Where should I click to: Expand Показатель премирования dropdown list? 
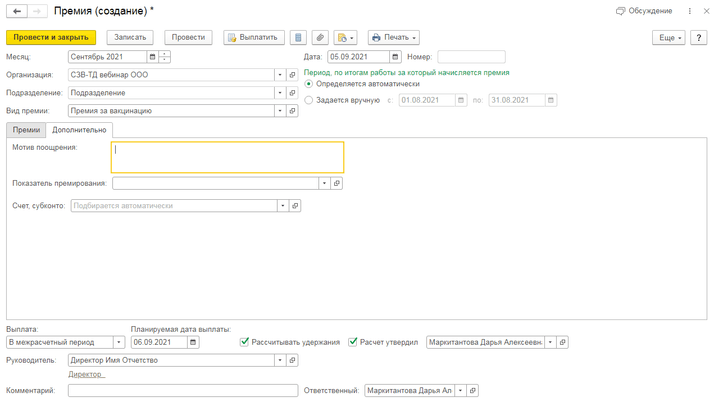[x=324, y=184]
